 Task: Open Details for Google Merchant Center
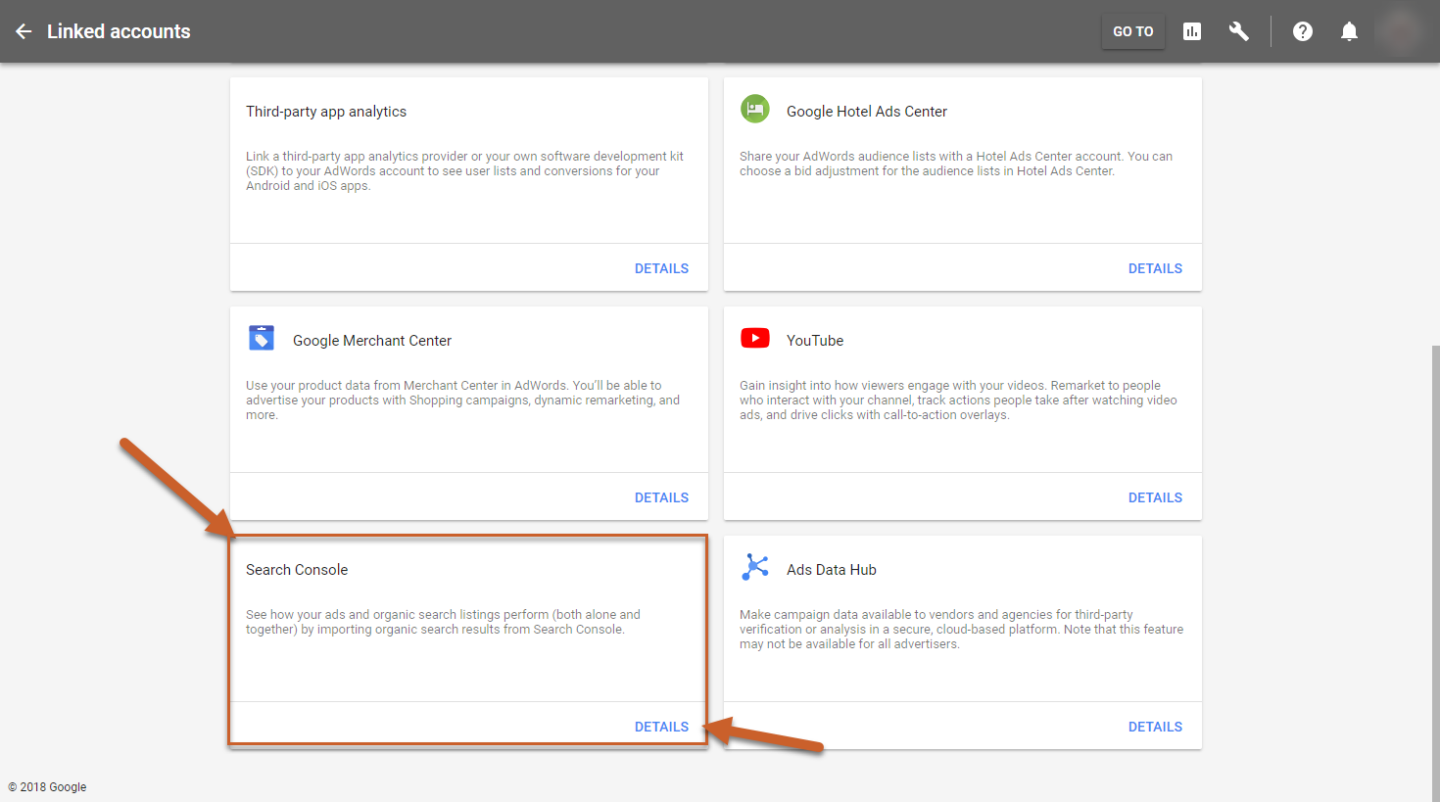[661, 497]
